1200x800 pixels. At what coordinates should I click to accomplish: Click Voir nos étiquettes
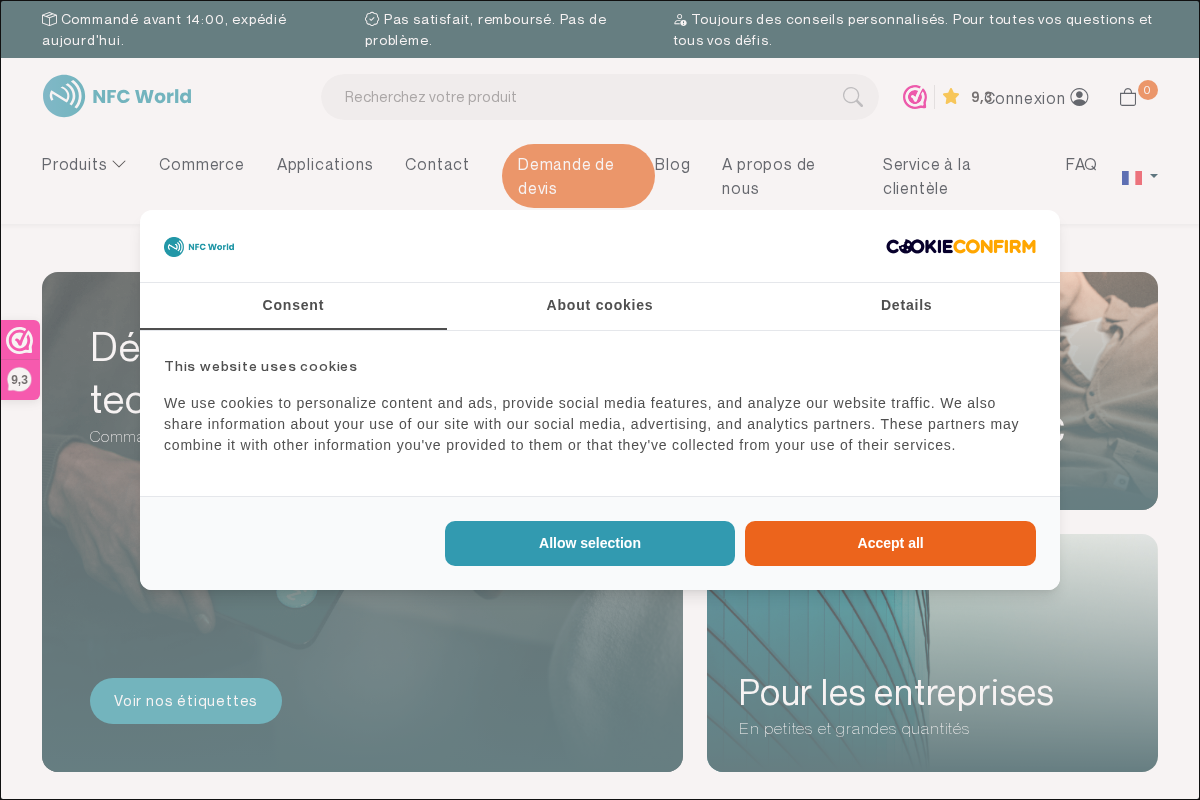tap(185, 701)
